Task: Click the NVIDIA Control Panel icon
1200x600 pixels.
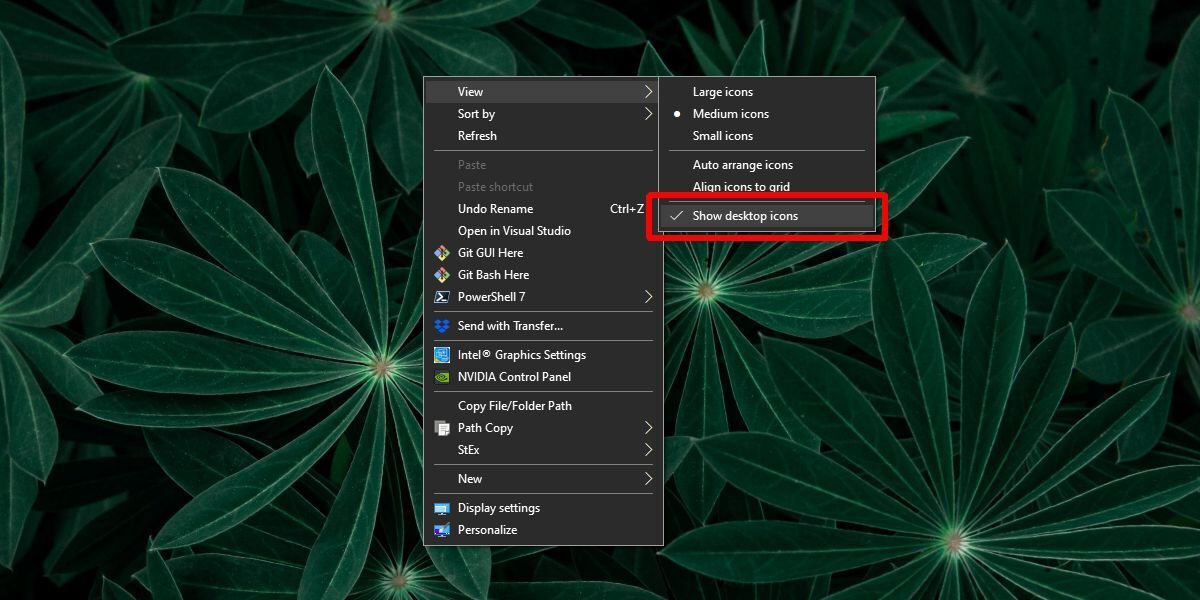Action: (441, 377)
